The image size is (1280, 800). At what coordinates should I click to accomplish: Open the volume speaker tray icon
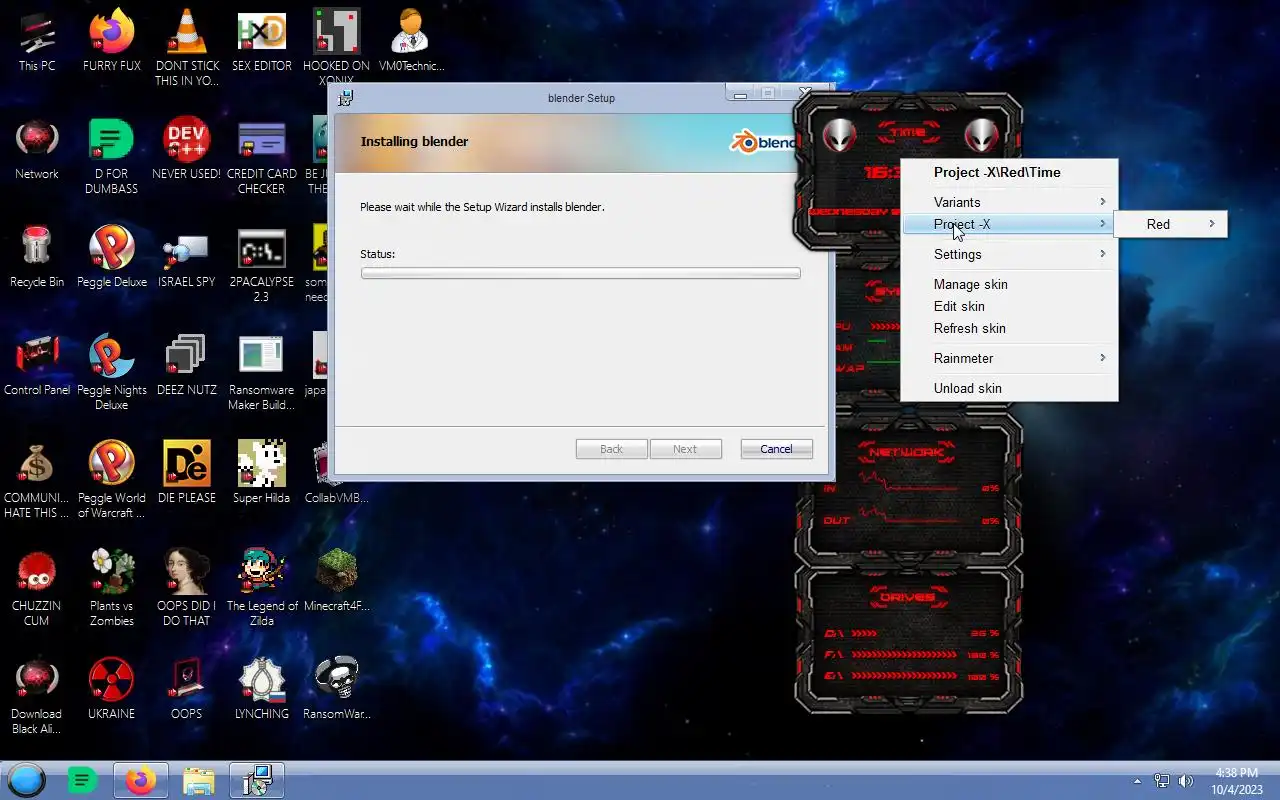point(1186,781)
